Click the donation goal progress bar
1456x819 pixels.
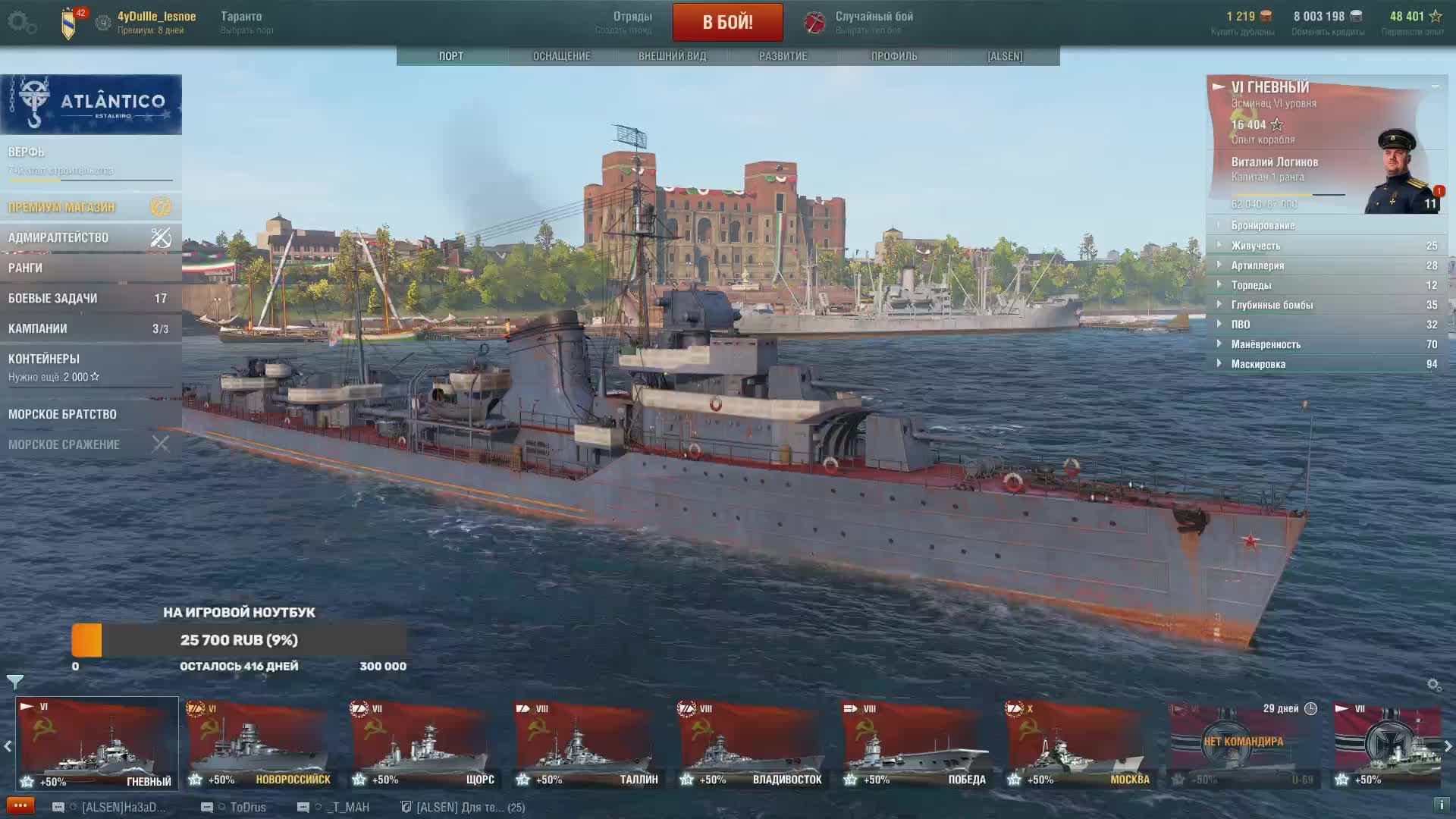(x=239, y=641)
